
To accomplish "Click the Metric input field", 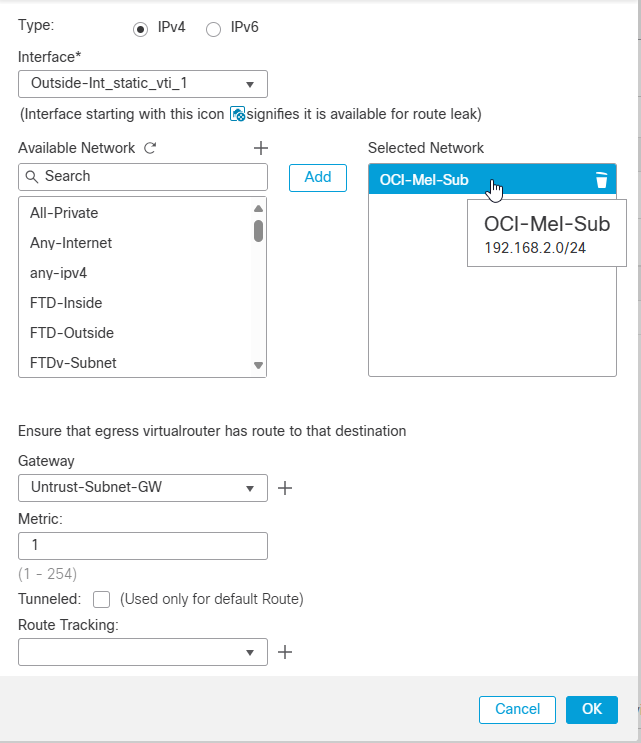I will pyautogui.click(x=143, y=546).
